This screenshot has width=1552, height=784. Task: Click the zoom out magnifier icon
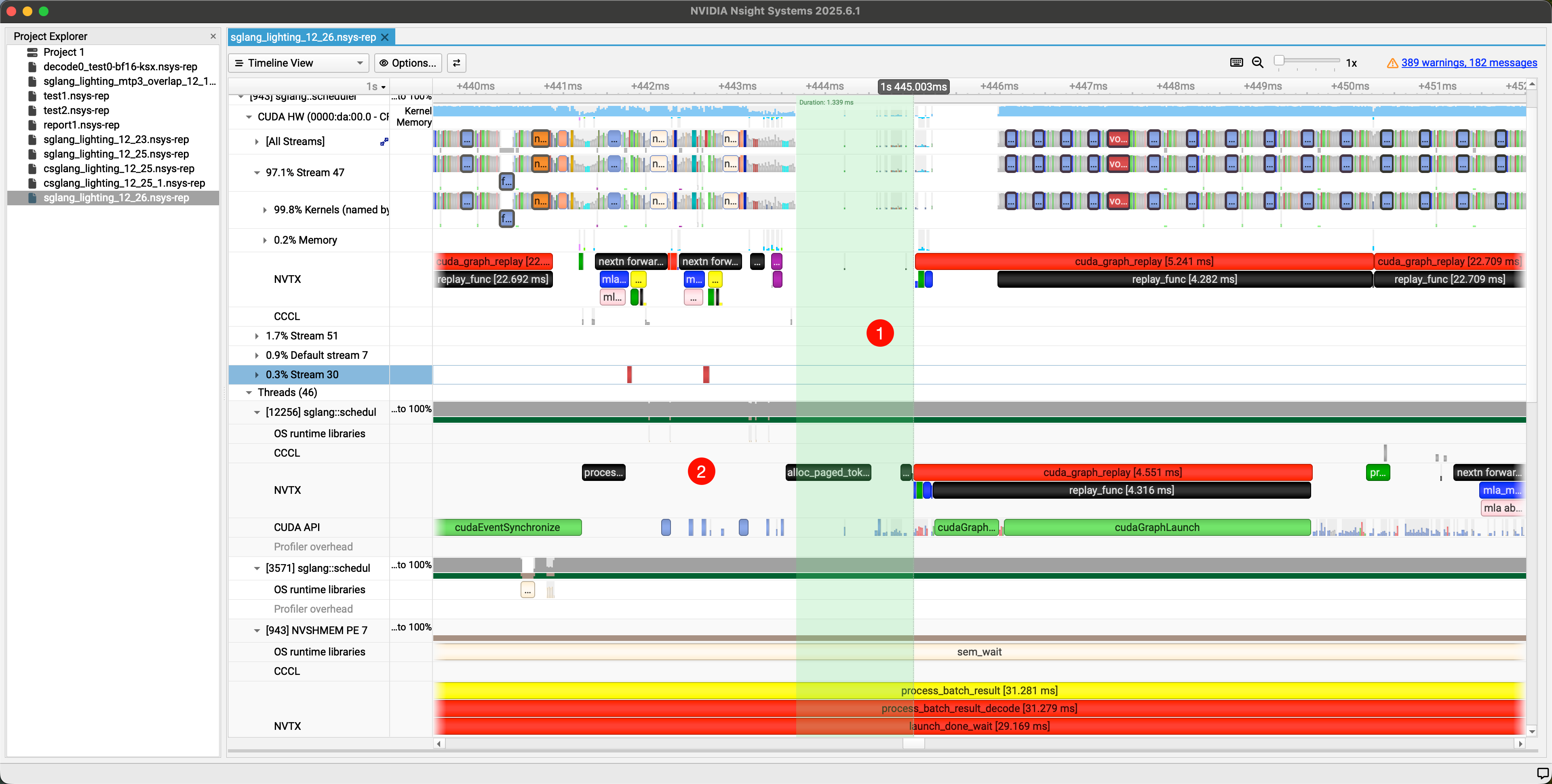coord(1257,63)
